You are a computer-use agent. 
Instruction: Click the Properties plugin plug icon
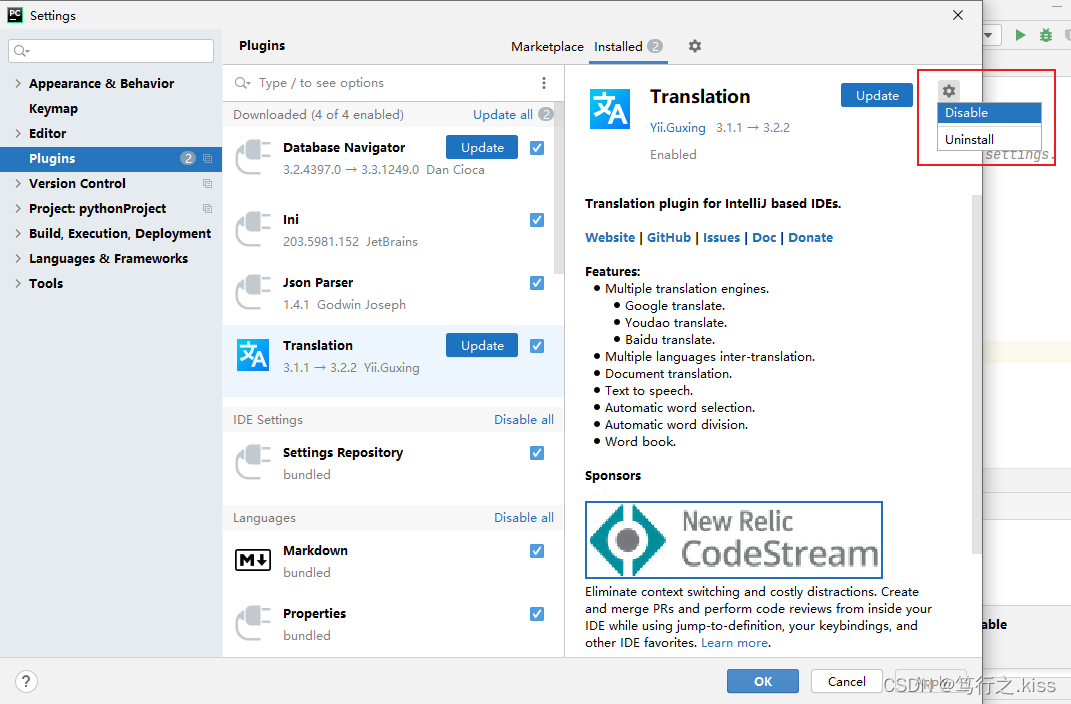tap(253, 623)
